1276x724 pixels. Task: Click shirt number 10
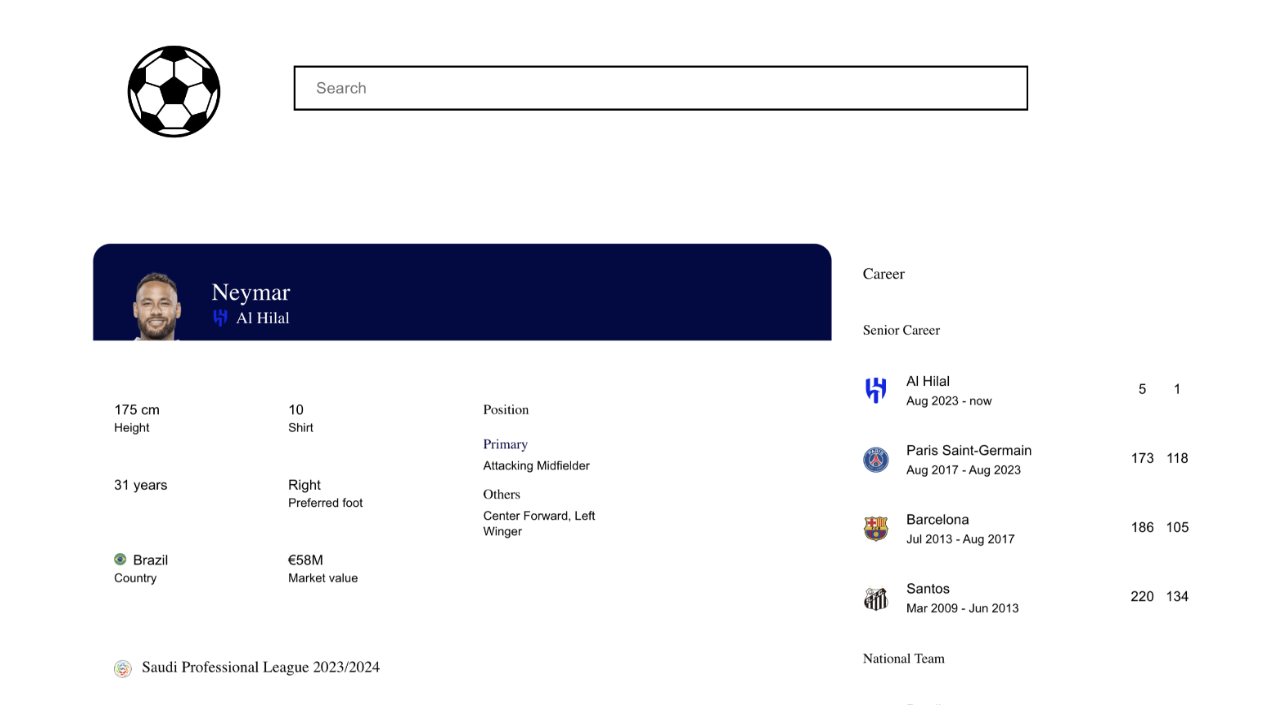pyautogui.click(x=296, y=410)
